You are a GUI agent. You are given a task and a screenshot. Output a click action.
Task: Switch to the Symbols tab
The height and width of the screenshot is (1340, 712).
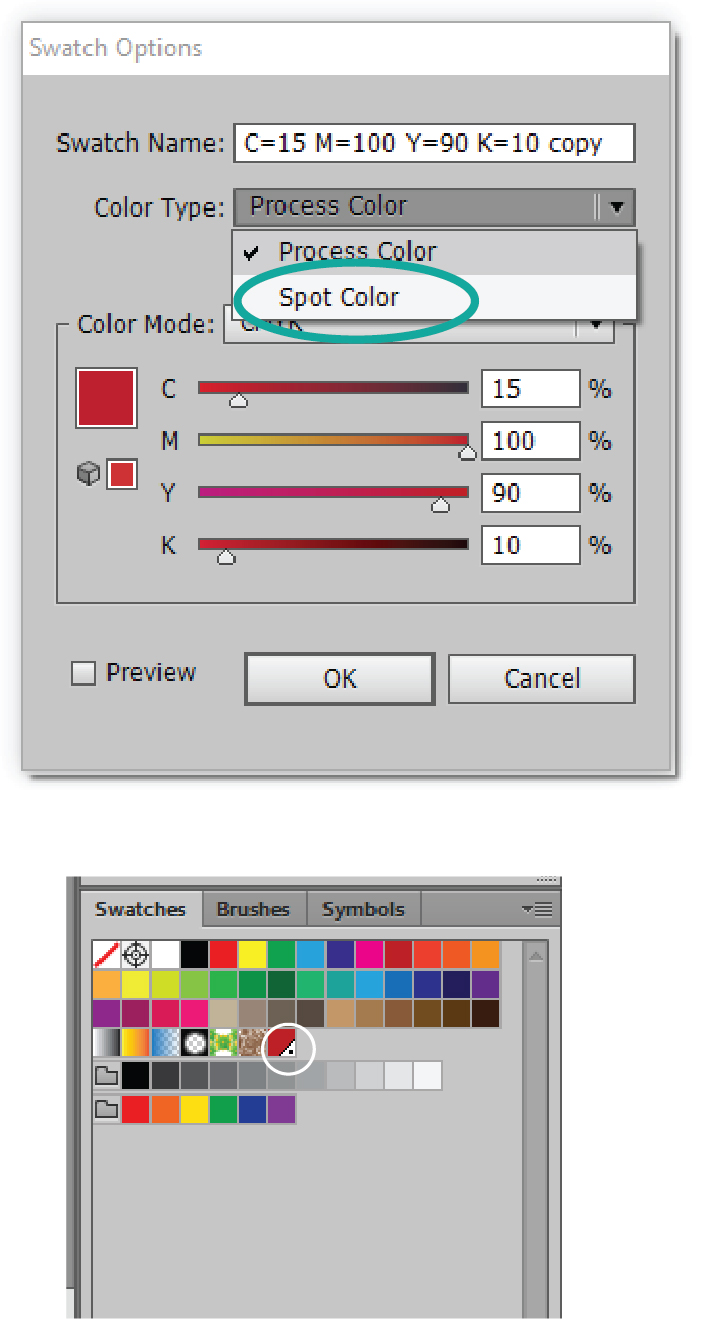pos(363,909)
